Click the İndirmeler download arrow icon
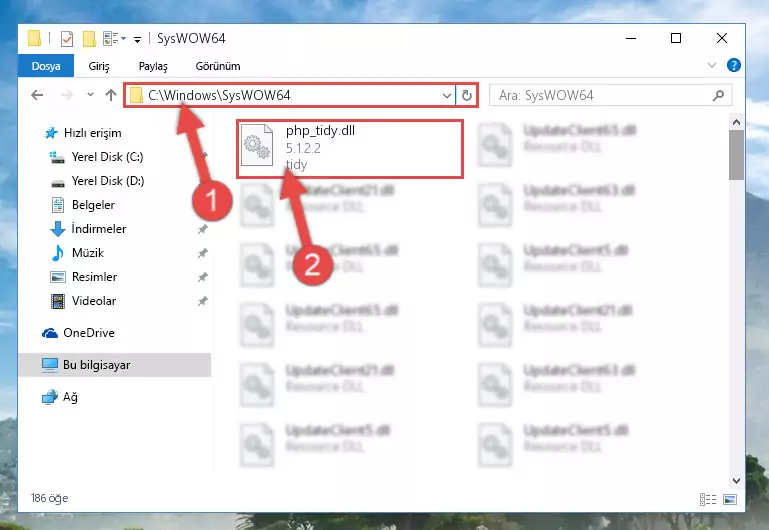 point(58,229)
